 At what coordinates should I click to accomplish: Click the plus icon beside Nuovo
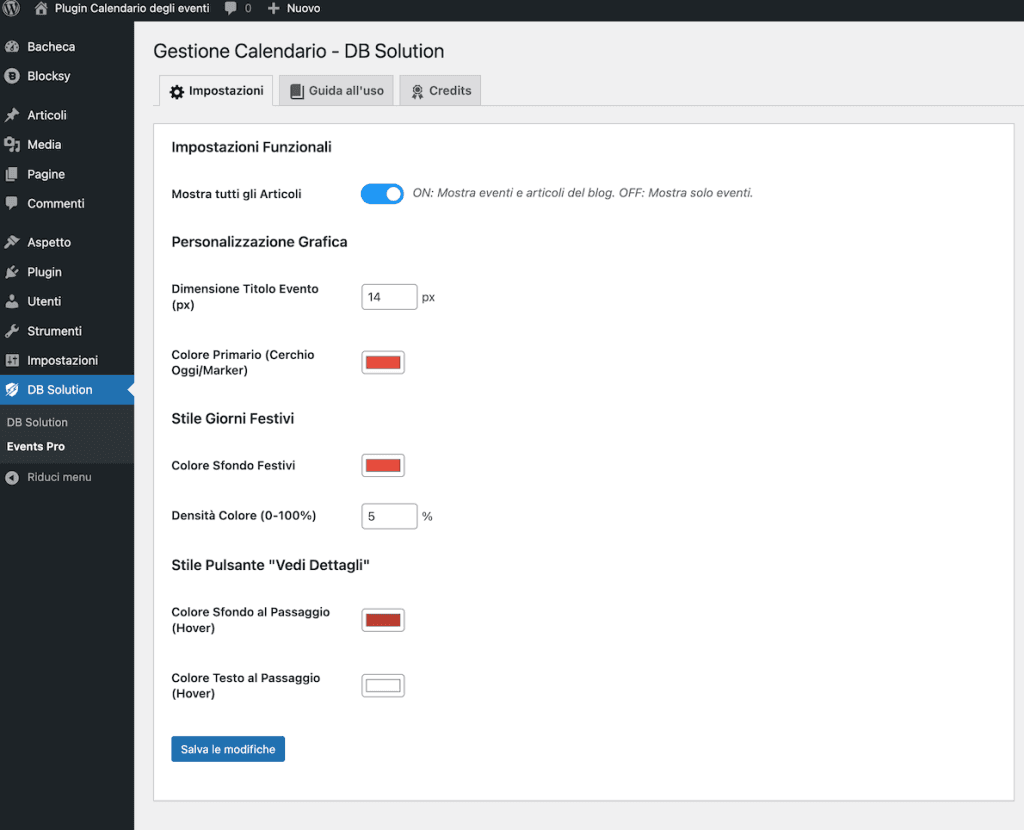(274, 8)
